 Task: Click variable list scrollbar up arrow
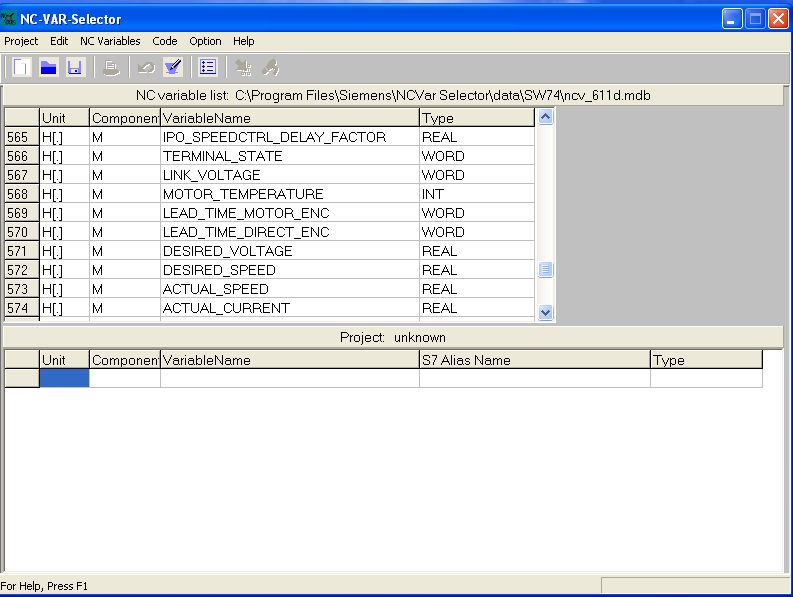545,117
